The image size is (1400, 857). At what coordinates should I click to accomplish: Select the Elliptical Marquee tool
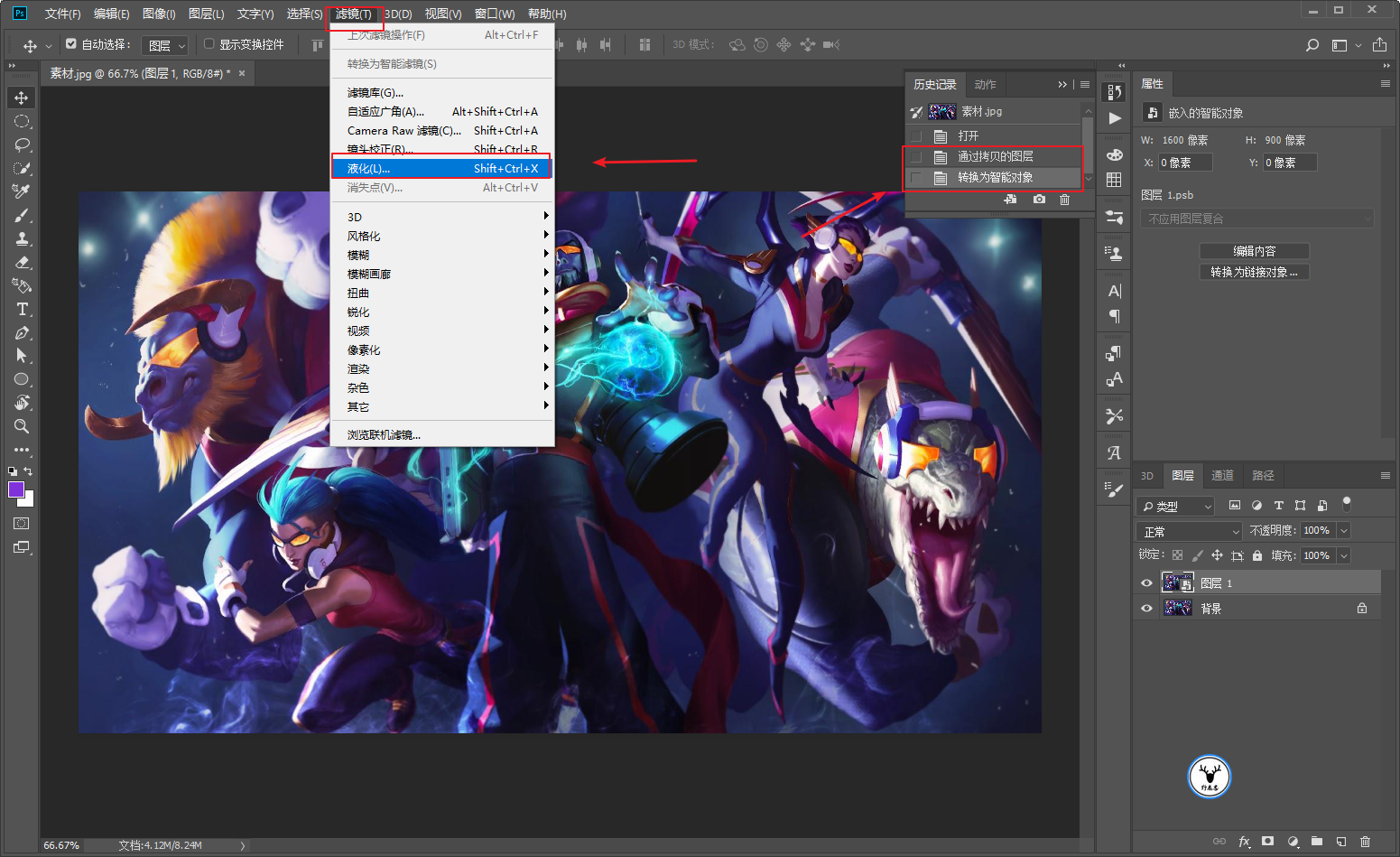click(22, 121)
